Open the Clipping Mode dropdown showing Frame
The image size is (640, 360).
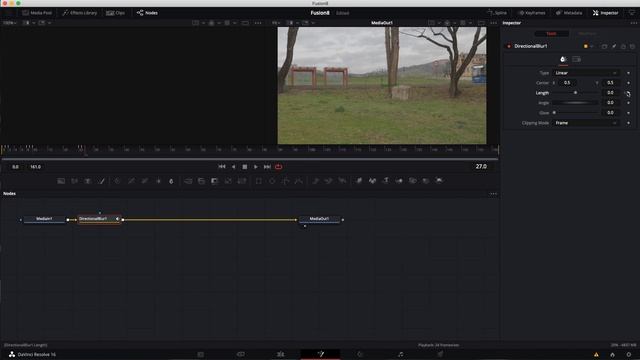(x=586, y=123)
